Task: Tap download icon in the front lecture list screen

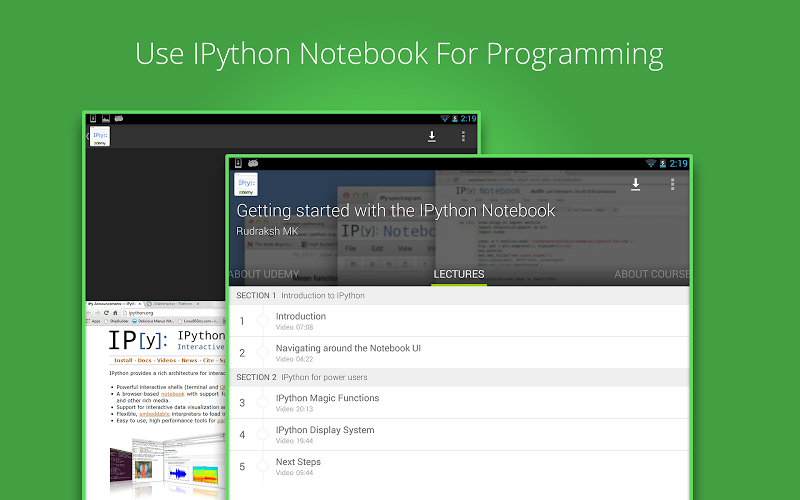Action: coord(635,184)
